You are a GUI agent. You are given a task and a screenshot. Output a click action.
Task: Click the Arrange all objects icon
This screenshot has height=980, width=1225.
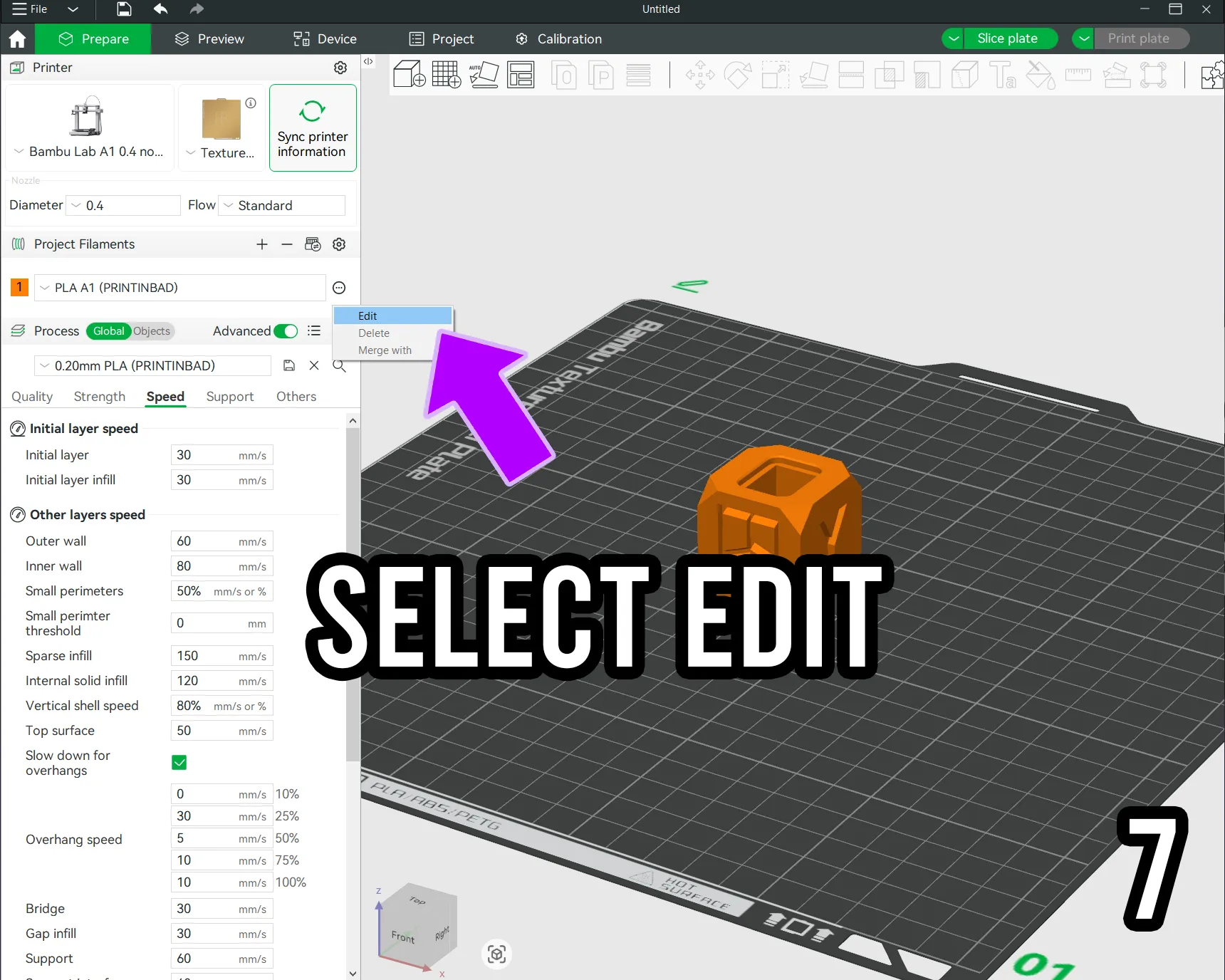(521, 74)
